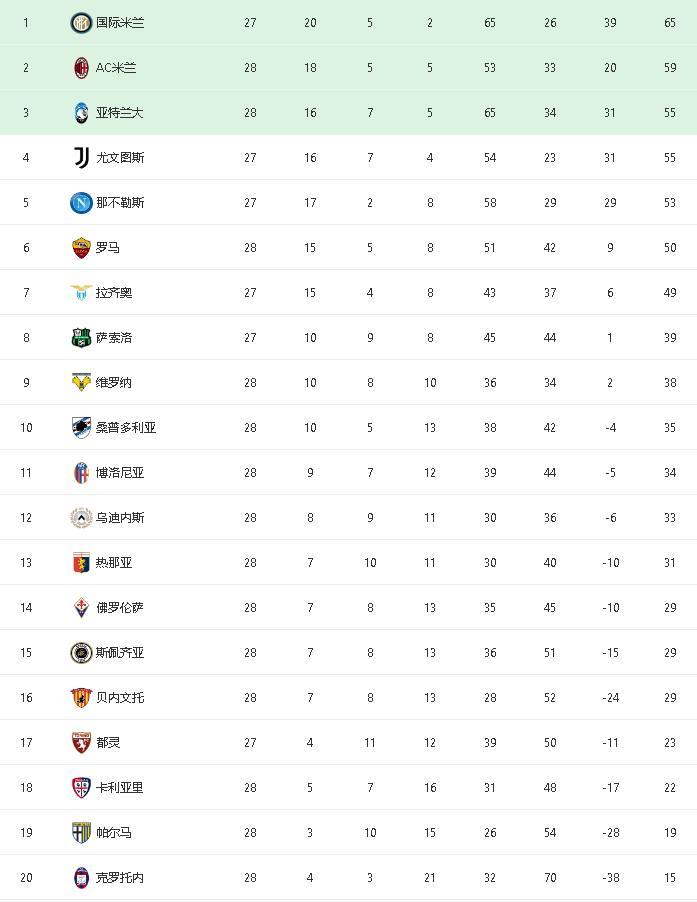The width and height of the screenshot is (697, 902).
Task: Click the Sampdoria crest icon
Action: pos(81,427)
